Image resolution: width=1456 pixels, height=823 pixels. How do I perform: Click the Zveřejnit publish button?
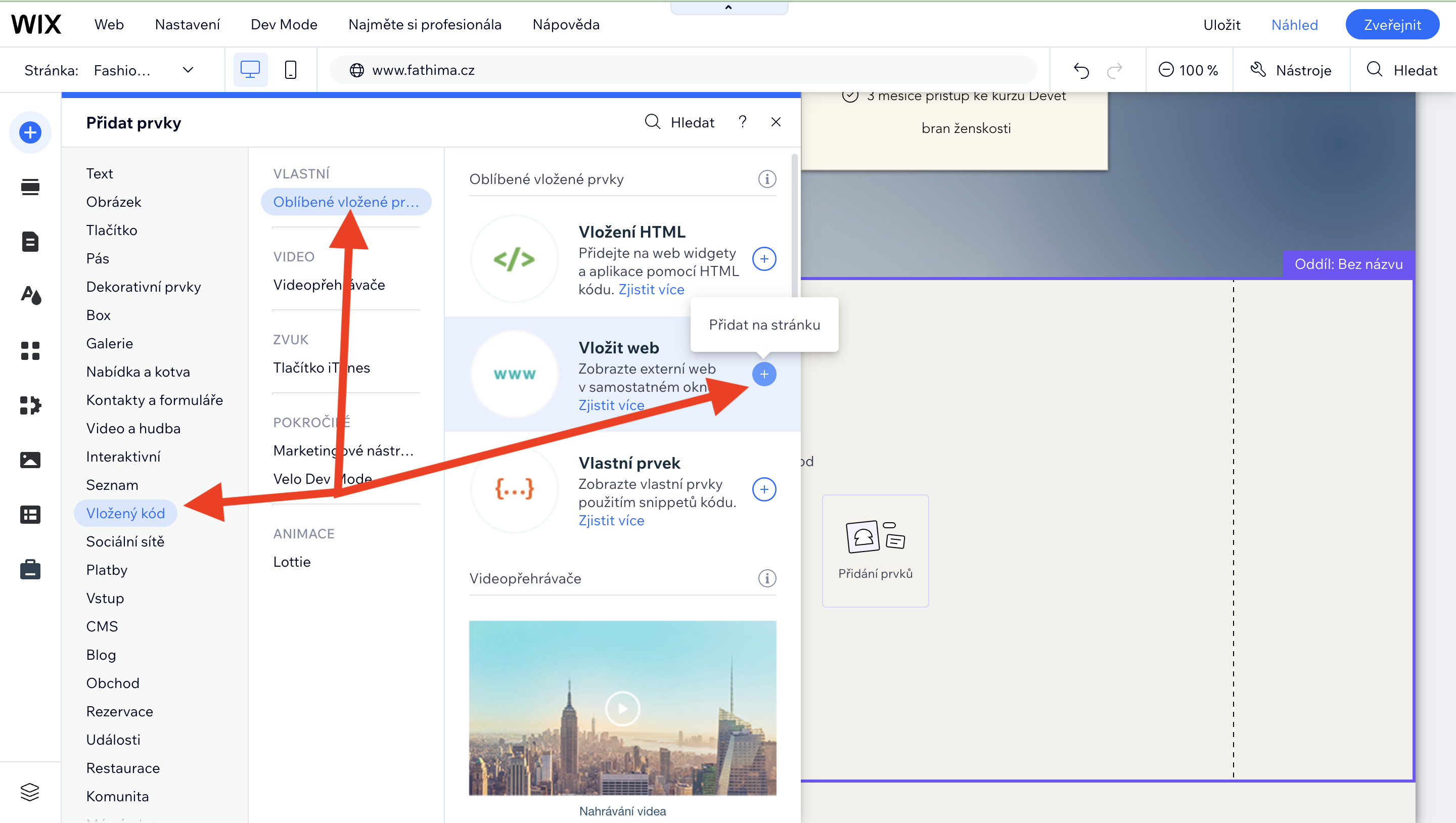[x=1392, y=24]
